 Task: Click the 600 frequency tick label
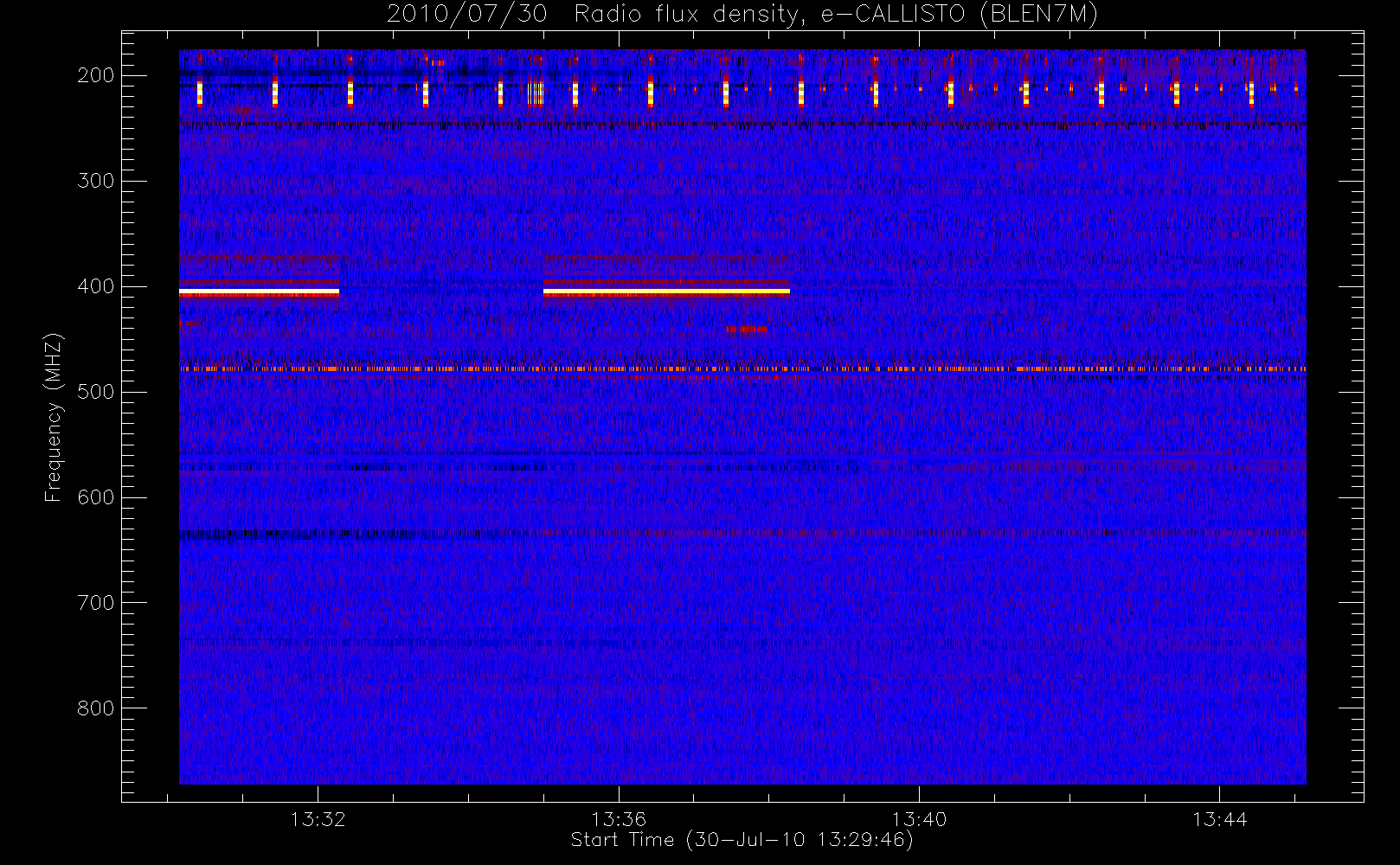point(96,497)
